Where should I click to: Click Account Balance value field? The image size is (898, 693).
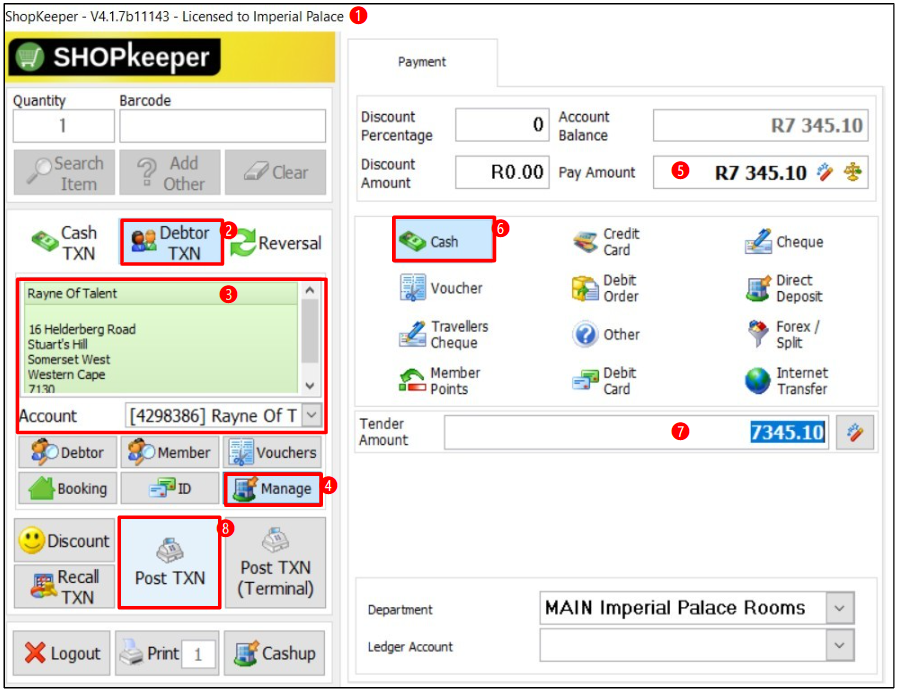click(761, 125)
